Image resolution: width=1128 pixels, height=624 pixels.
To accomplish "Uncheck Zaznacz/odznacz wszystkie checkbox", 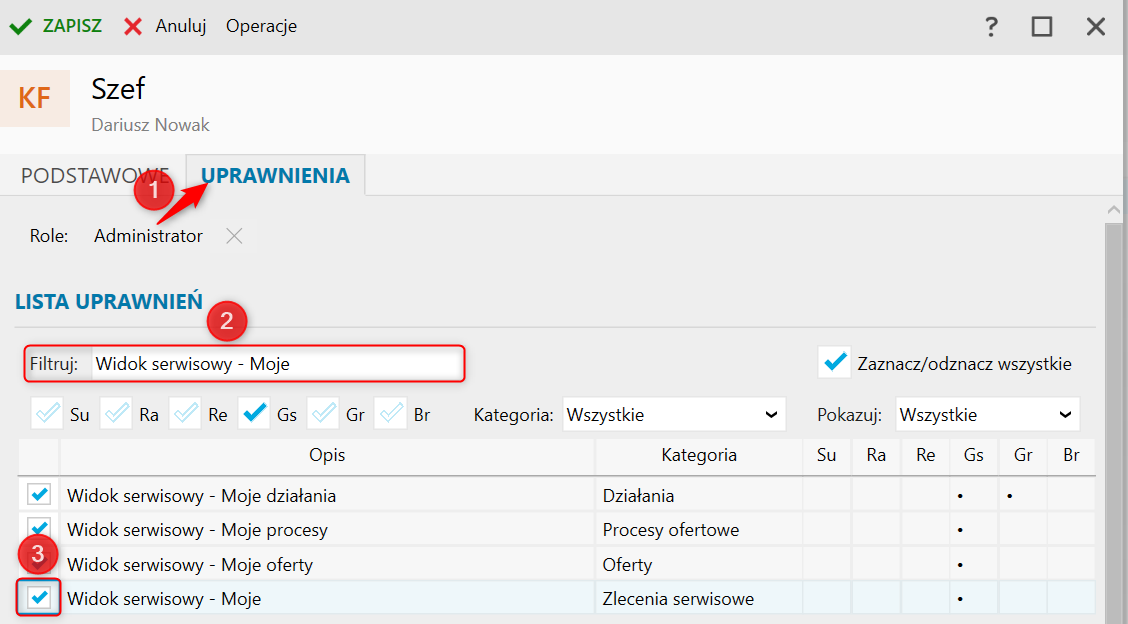I will click(x=834, y=362).
